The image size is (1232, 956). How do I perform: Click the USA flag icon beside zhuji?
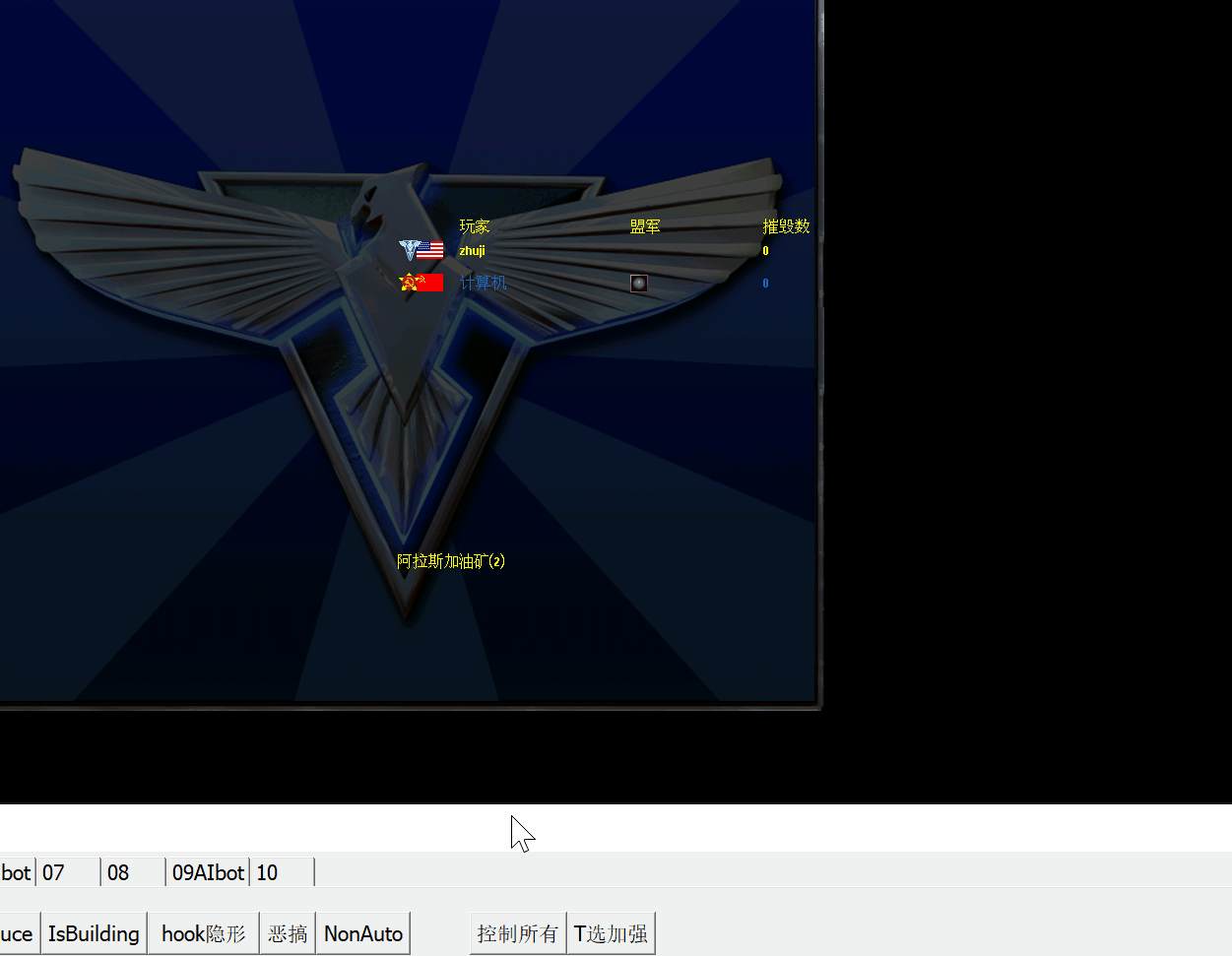pos(430,250)
